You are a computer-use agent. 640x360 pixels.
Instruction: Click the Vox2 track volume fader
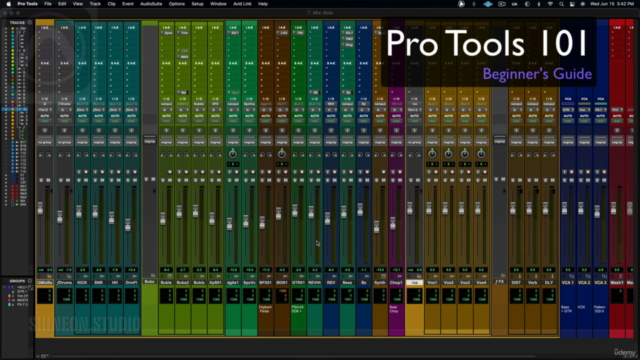(445, 209)
